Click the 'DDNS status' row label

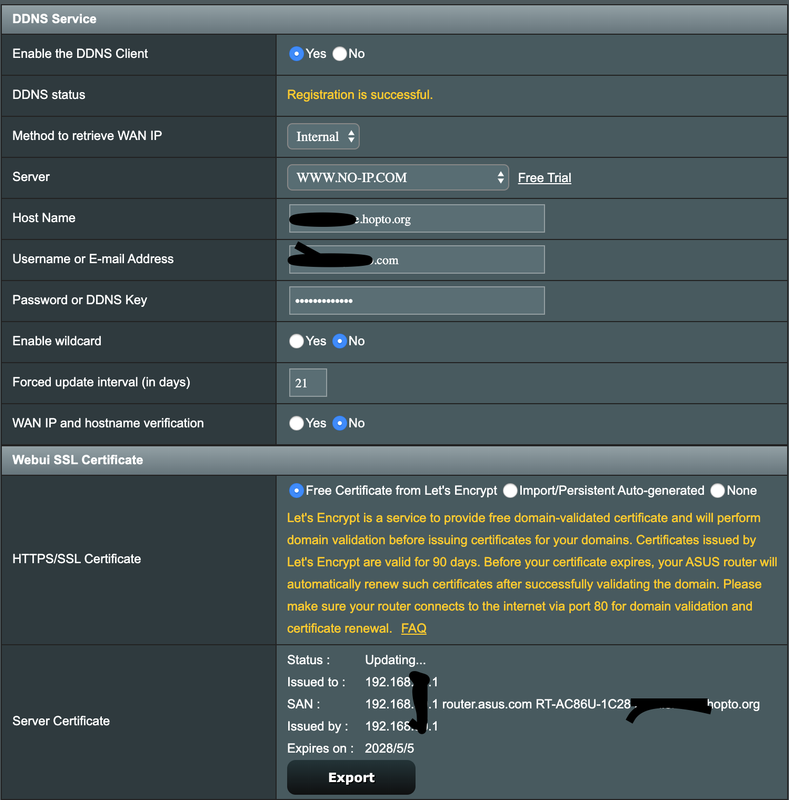coord(49,94)
